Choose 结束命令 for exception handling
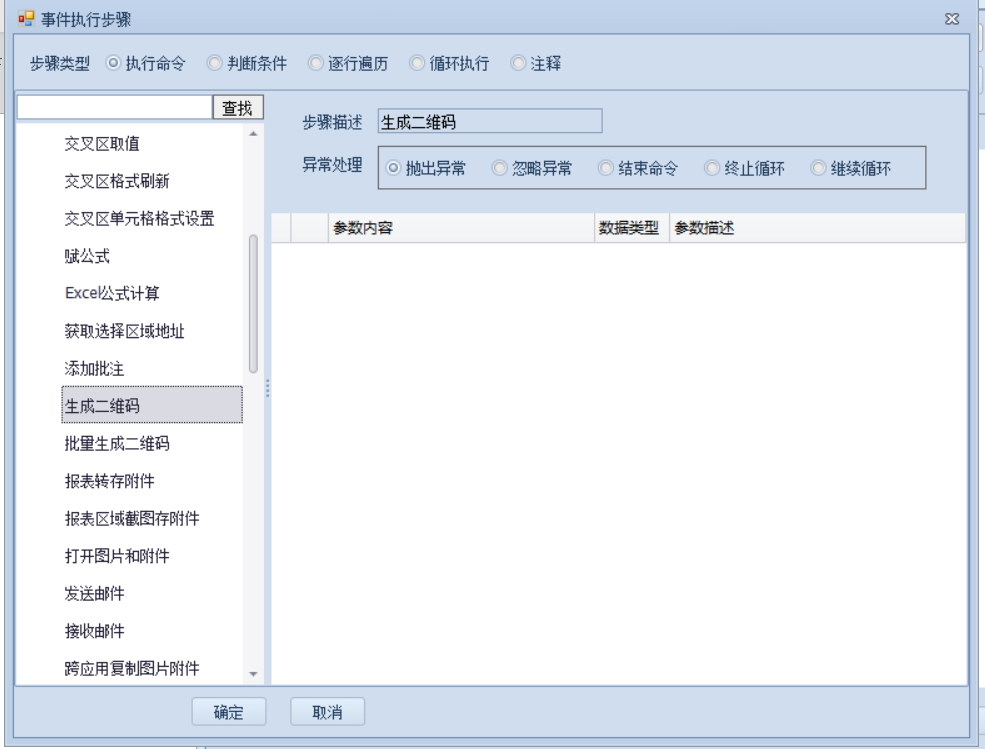Screen dimensions: 985x749 click(x=606, y=169)
